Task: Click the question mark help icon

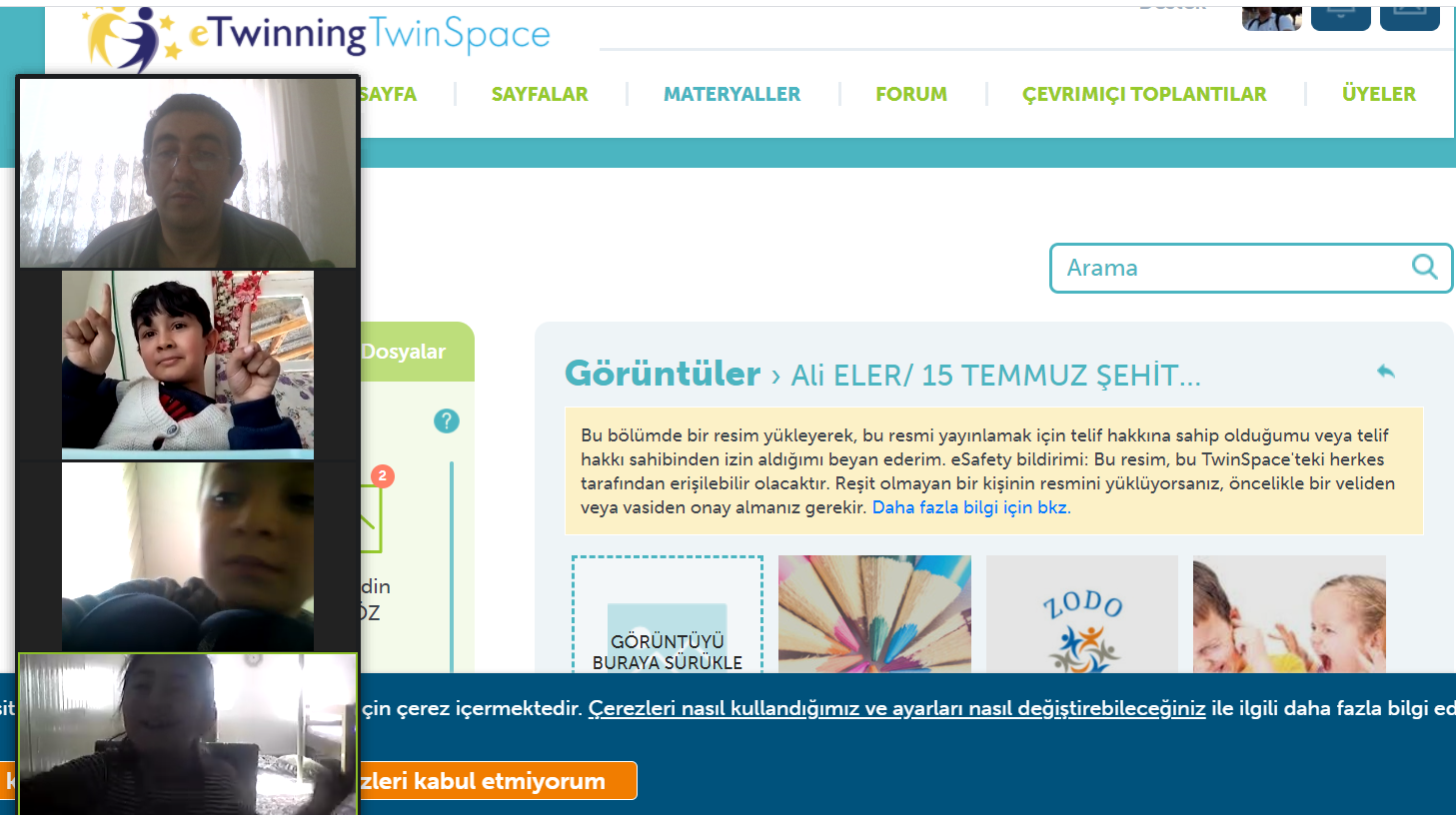Action: pyautogui.click(x=447, y=421)
